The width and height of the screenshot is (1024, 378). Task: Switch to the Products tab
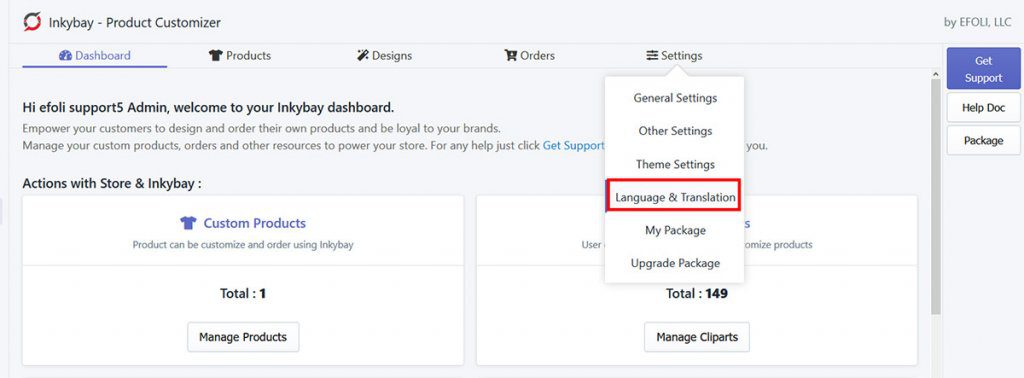pos(240,55)
